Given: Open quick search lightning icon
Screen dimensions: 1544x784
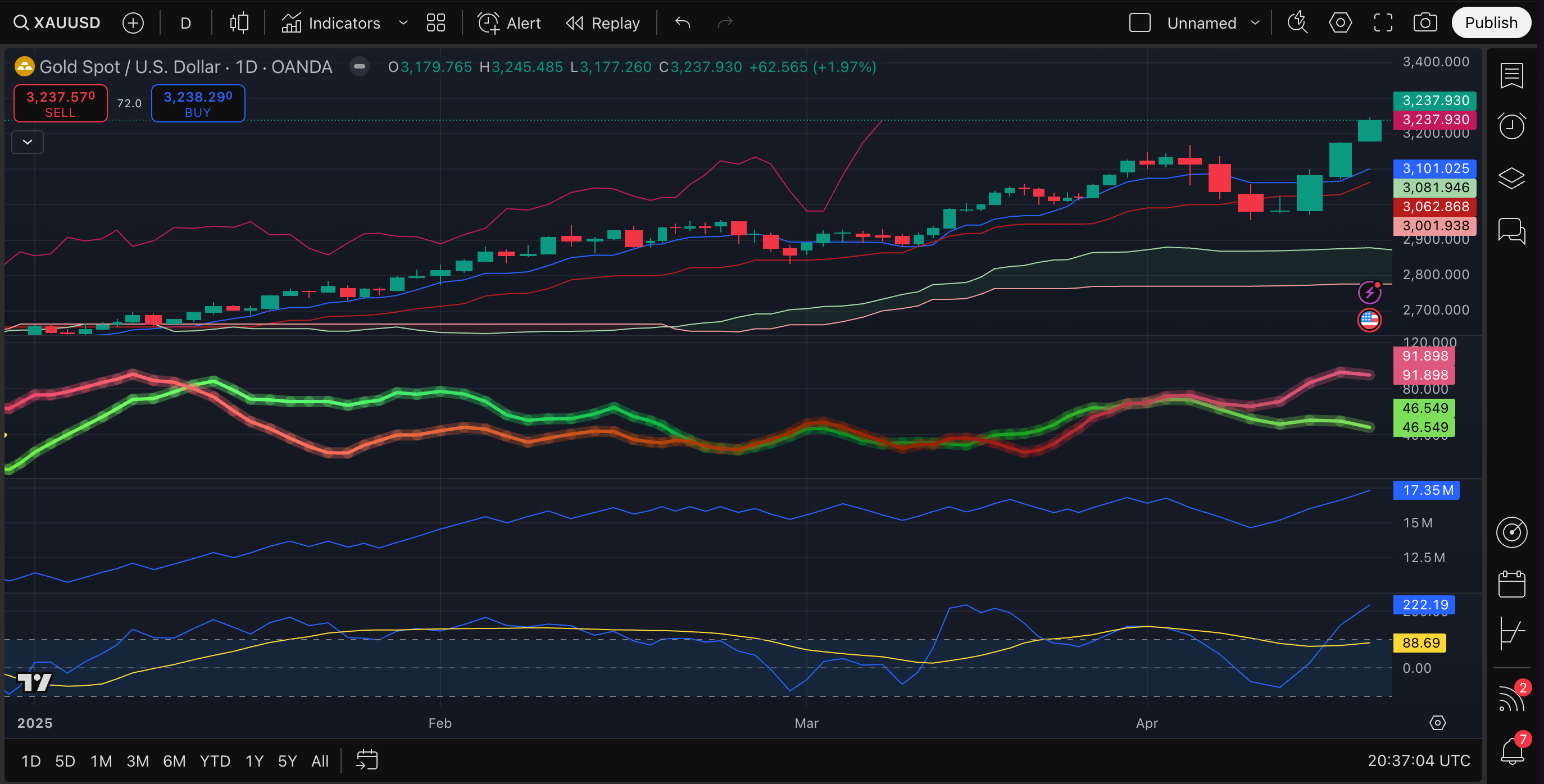Looking at the screenshot, I should (1298, 24).
